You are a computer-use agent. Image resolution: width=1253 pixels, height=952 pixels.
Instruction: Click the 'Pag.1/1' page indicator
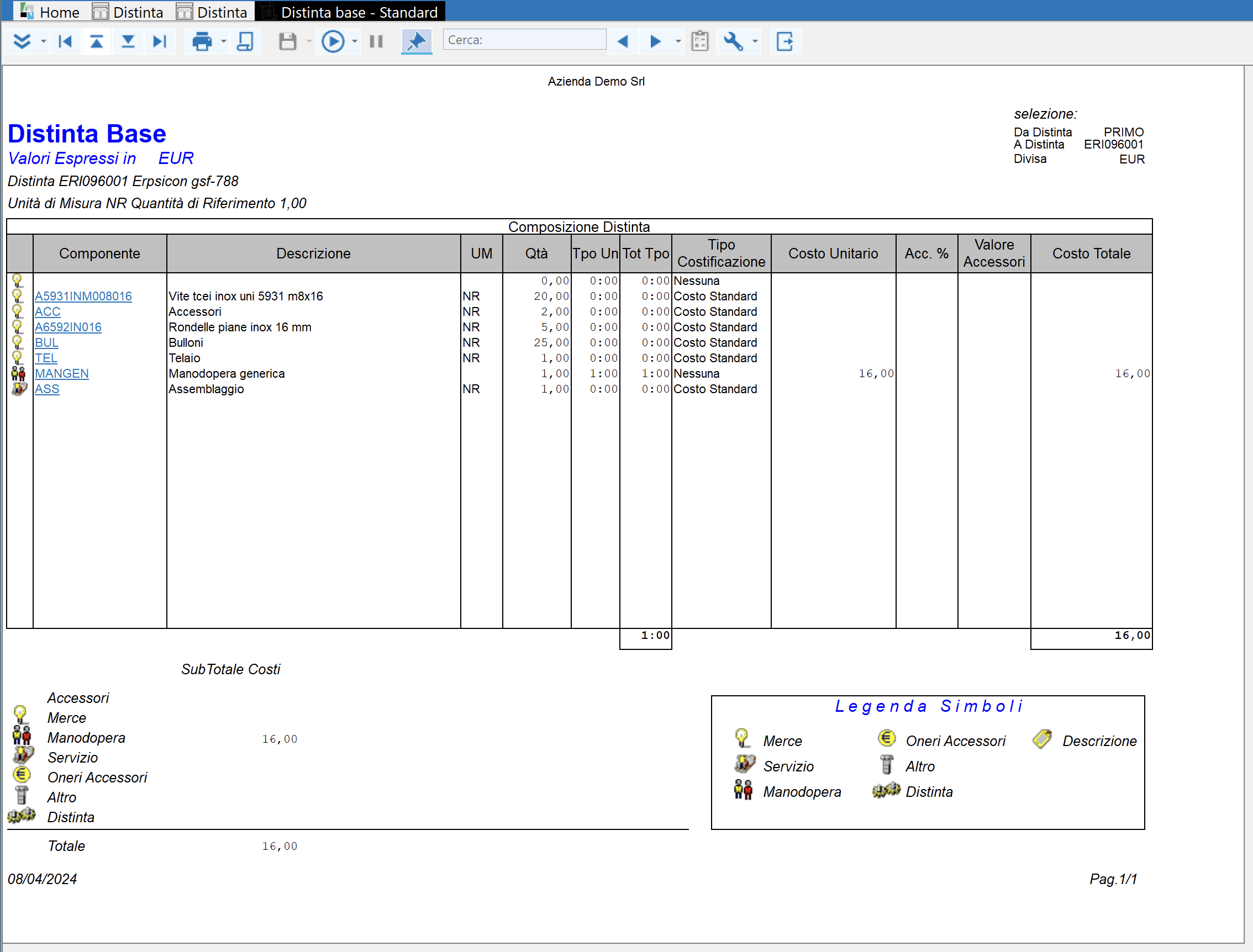[x=1114, y=879]
